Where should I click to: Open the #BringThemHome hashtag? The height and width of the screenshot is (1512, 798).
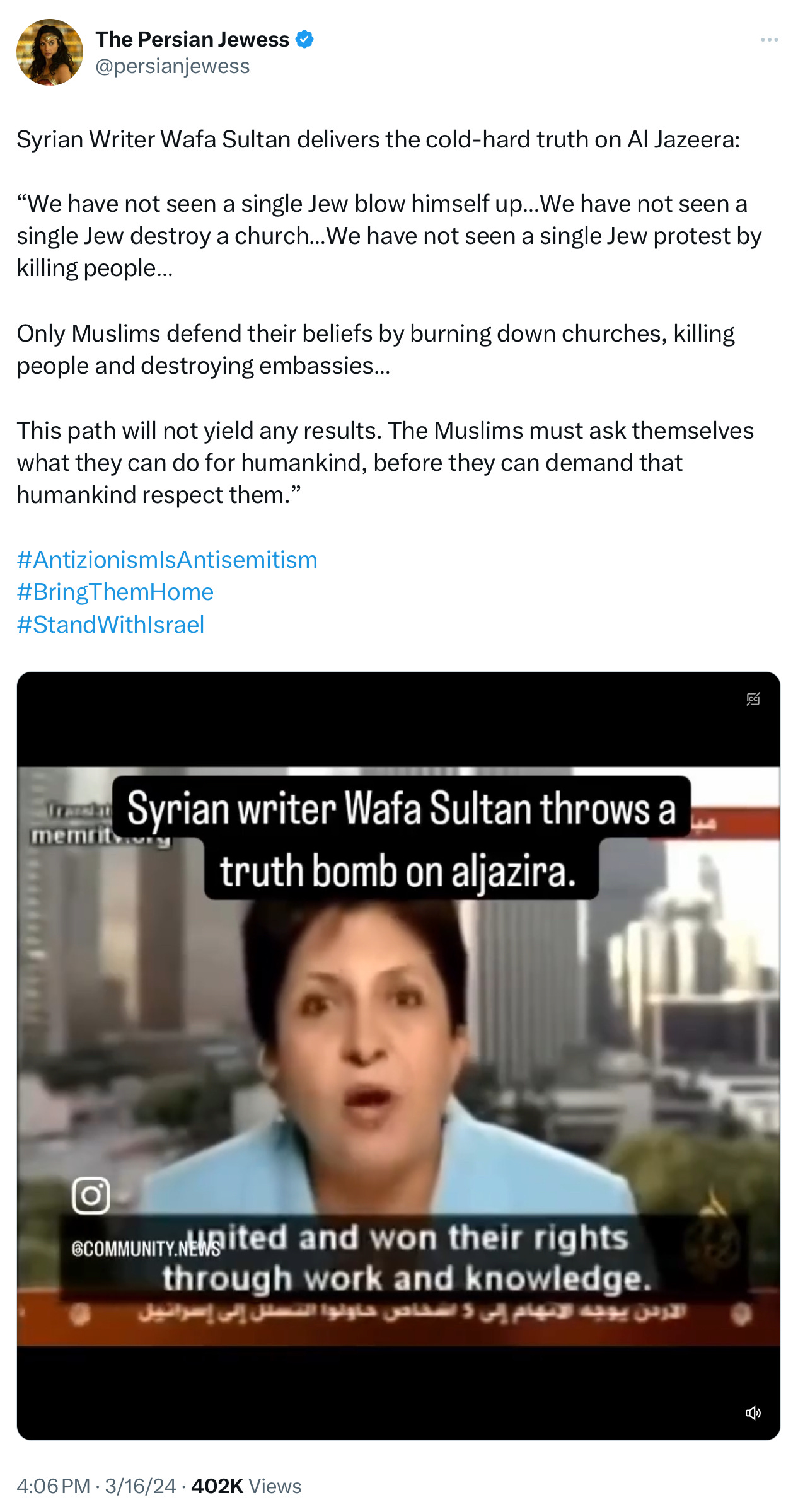(115, 592)
